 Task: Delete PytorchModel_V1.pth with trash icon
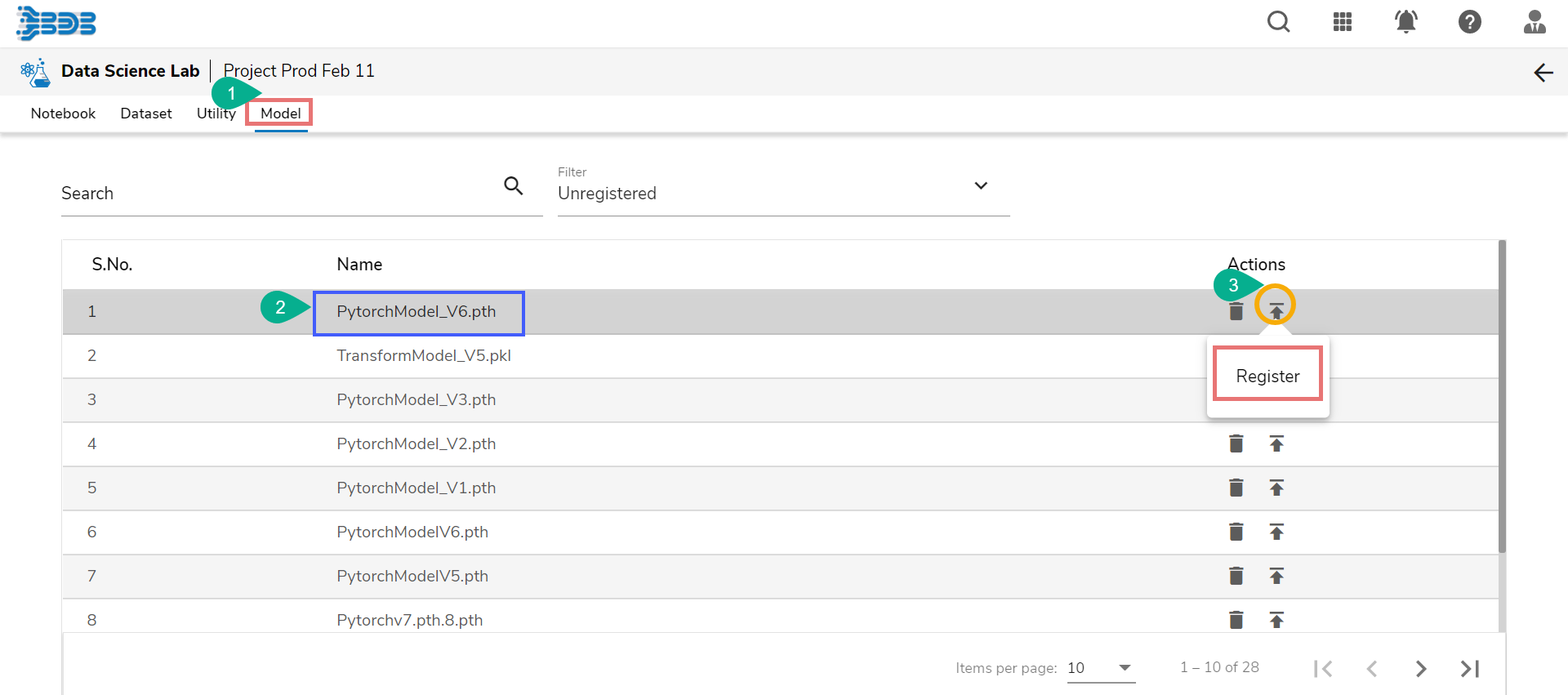(1236, 488)
